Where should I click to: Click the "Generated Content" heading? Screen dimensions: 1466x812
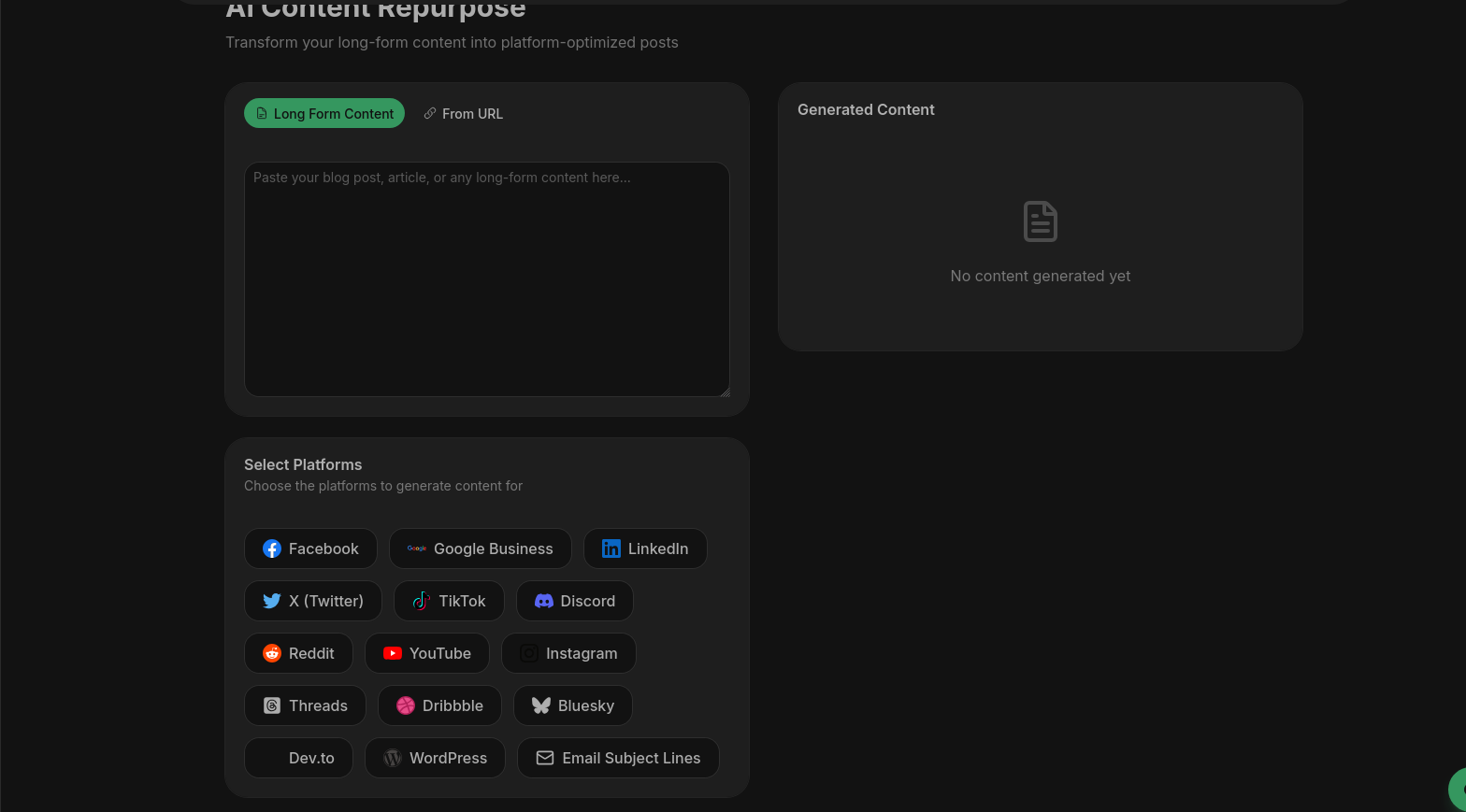pyautogui.click(x=866, y=109)
